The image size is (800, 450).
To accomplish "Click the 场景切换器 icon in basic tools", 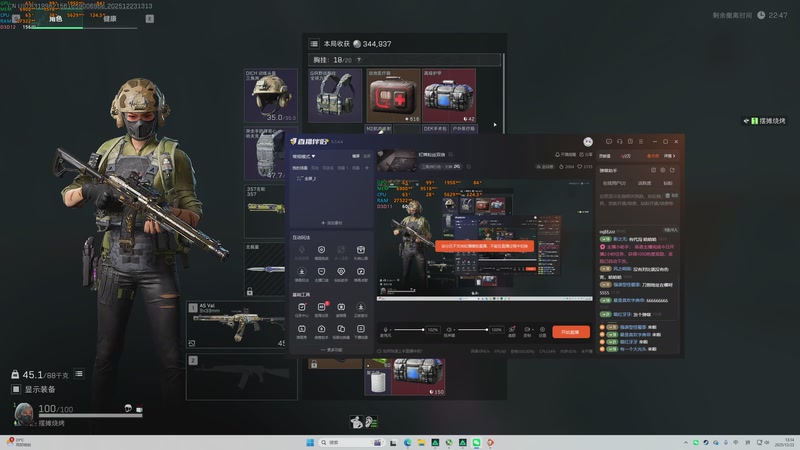I will click(x=341, y=331).
